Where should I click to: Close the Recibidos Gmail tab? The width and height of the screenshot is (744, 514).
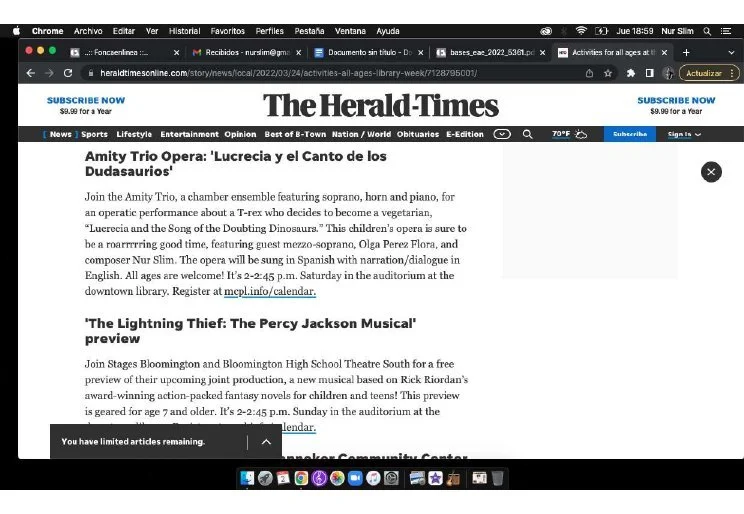[298, 53]
